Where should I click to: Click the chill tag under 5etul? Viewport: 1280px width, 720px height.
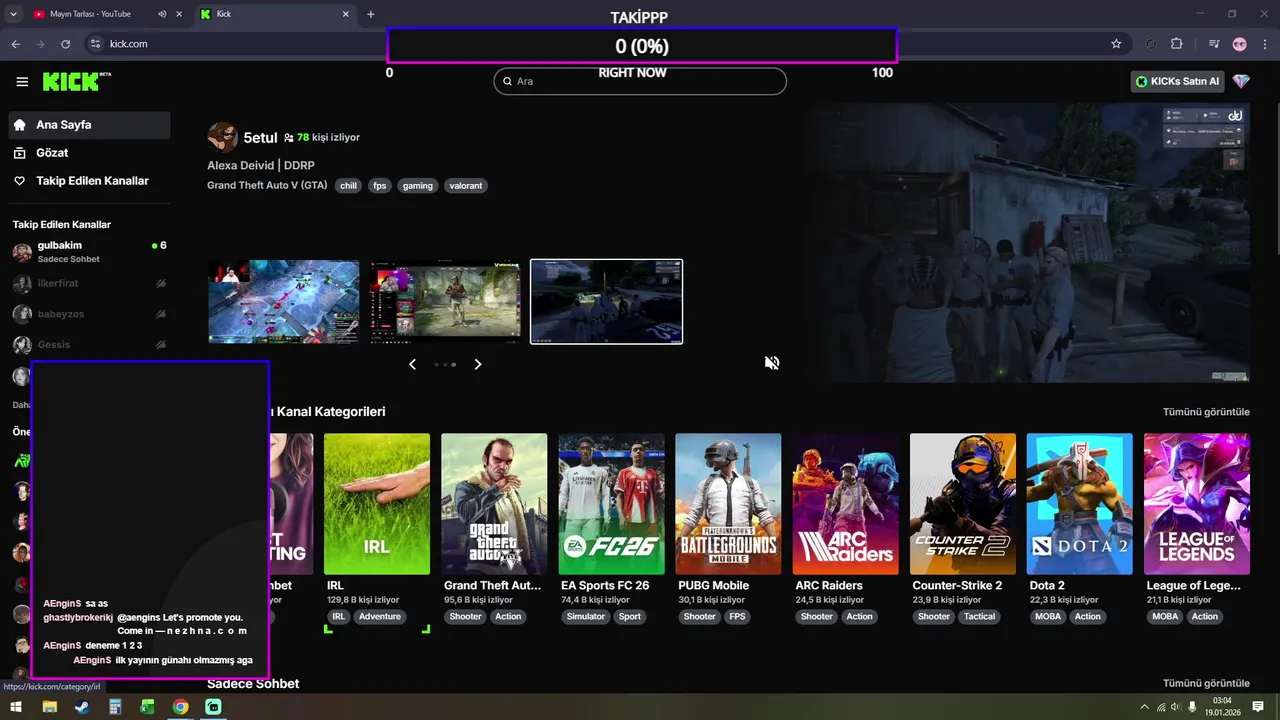[348, 186]
